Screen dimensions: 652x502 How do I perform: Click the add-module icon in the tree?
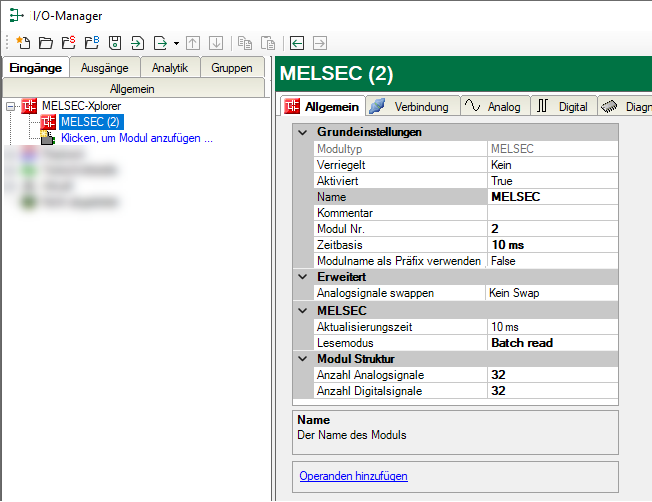[48, 138]
